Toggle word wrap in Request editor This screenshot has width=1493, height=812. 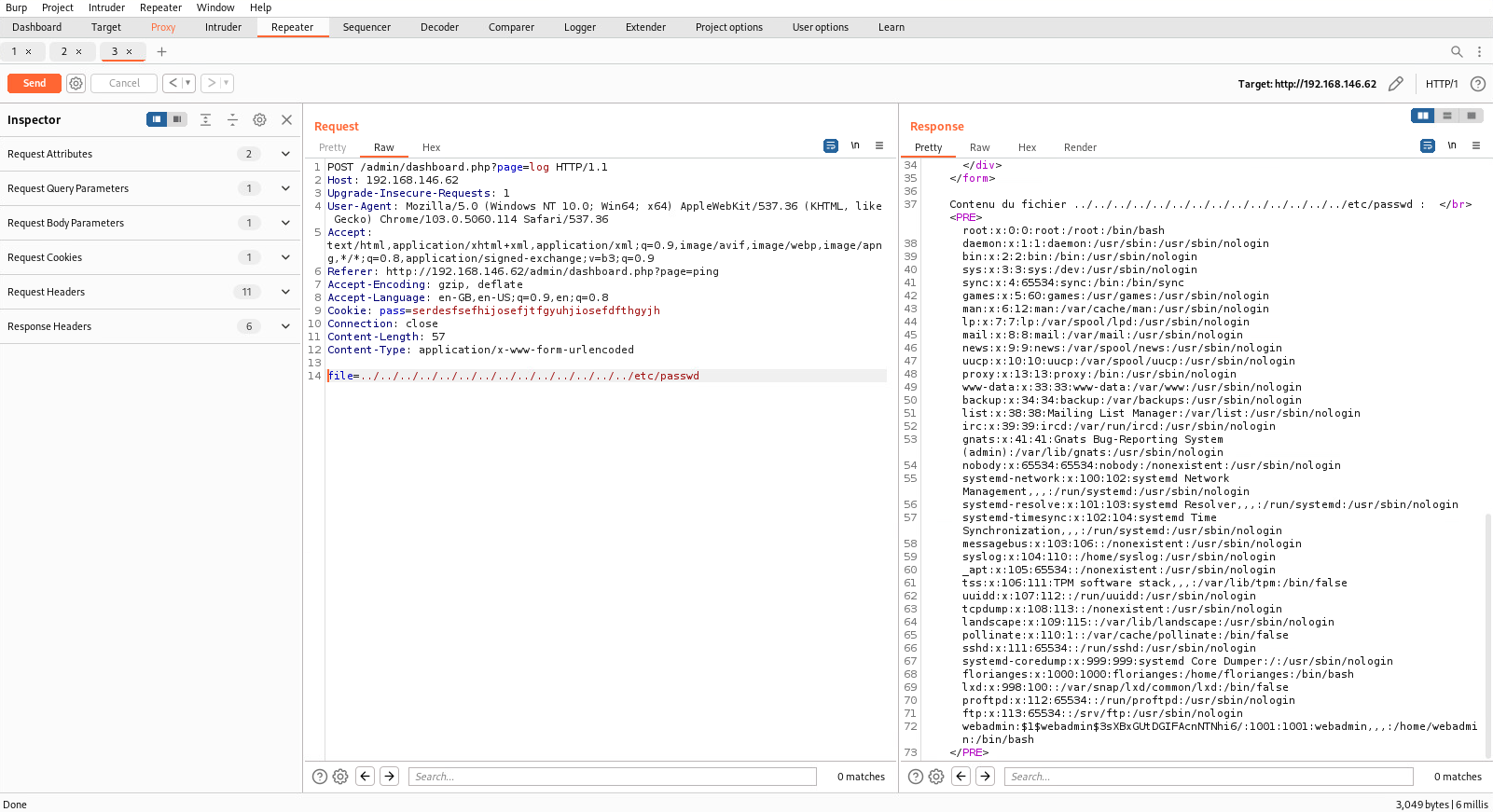831,145
